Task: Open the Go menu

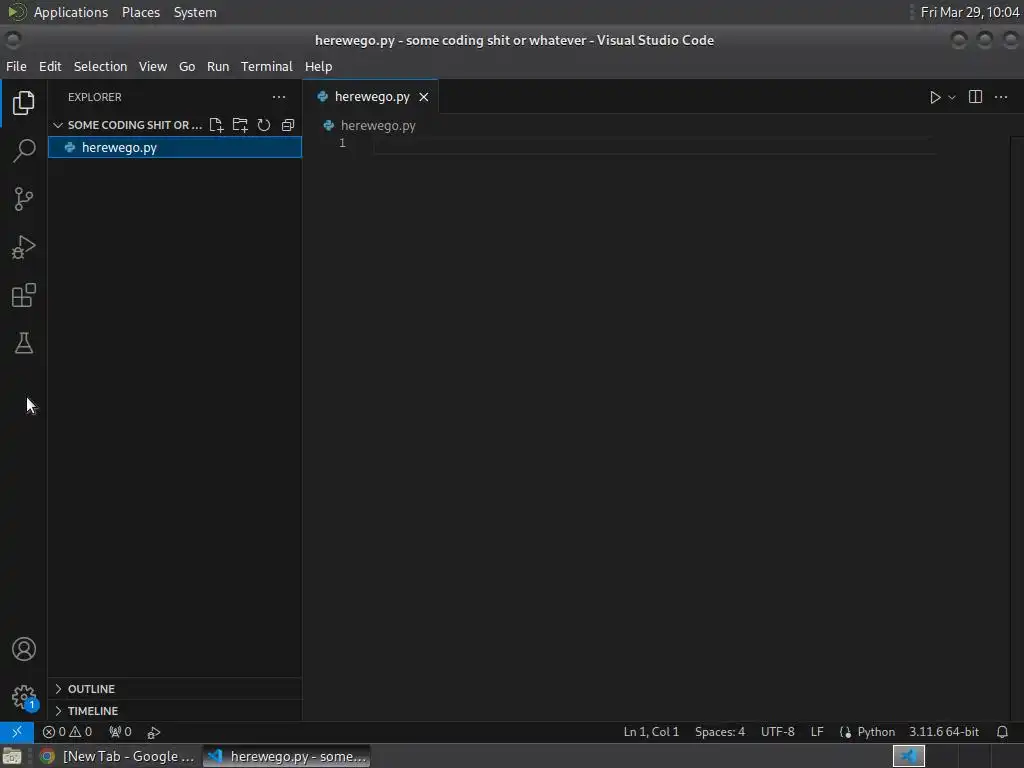Action: click(187, 67)
